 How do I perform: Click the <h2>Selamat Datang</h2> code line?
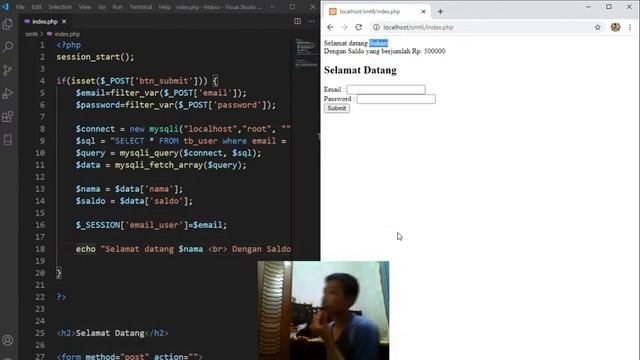click(112, 333)
